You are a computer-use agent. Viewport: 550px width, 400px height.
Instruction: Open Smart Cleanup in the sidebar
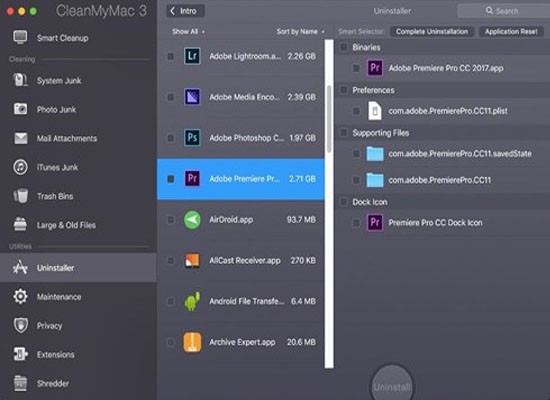coord(78,38)
